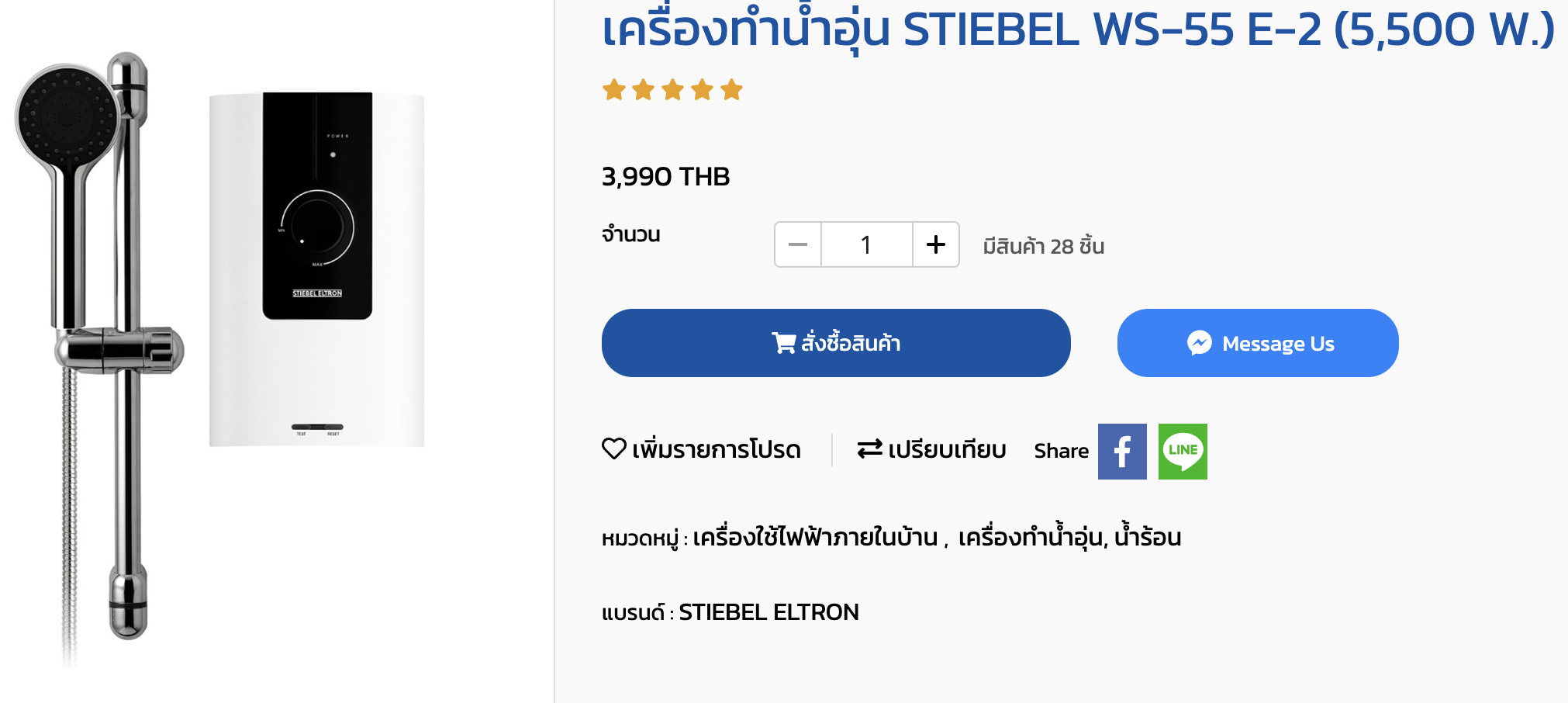Image resolution: width=1568 pixels, height=703 pixels.
Task: Open the STIEBEL ELTRON brand link
Action: pos(768,612)
